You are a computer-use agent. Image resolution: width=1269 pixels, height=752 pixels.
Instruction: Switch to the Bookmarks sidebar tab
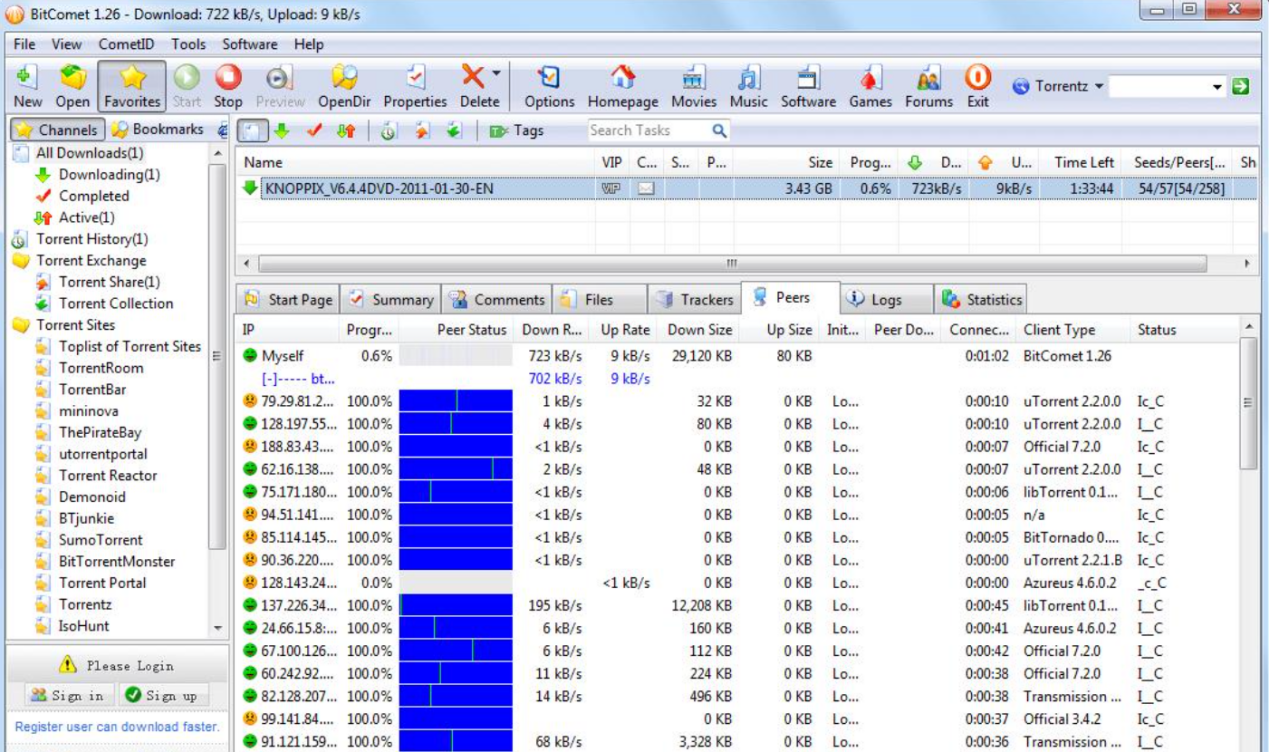click(157, 130)
